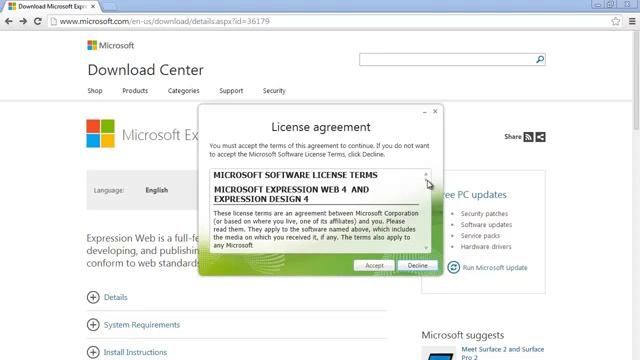Click the share network icon

540,137
